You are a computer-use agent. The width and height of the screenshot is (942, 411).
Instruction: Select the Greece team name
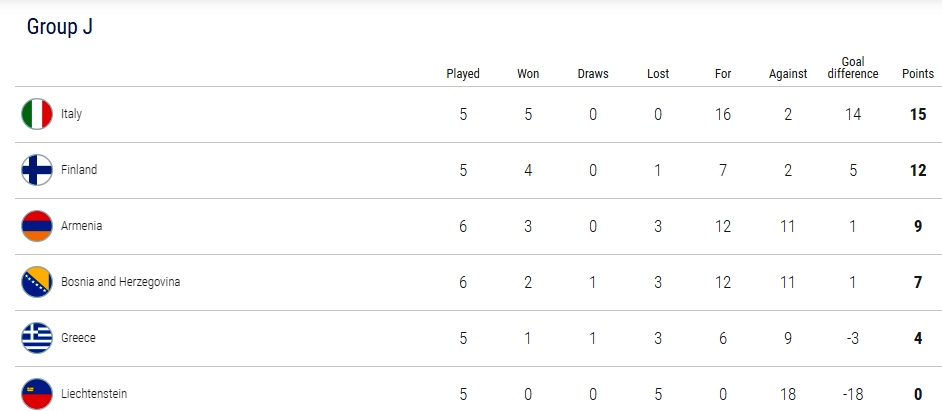point(78,338)
